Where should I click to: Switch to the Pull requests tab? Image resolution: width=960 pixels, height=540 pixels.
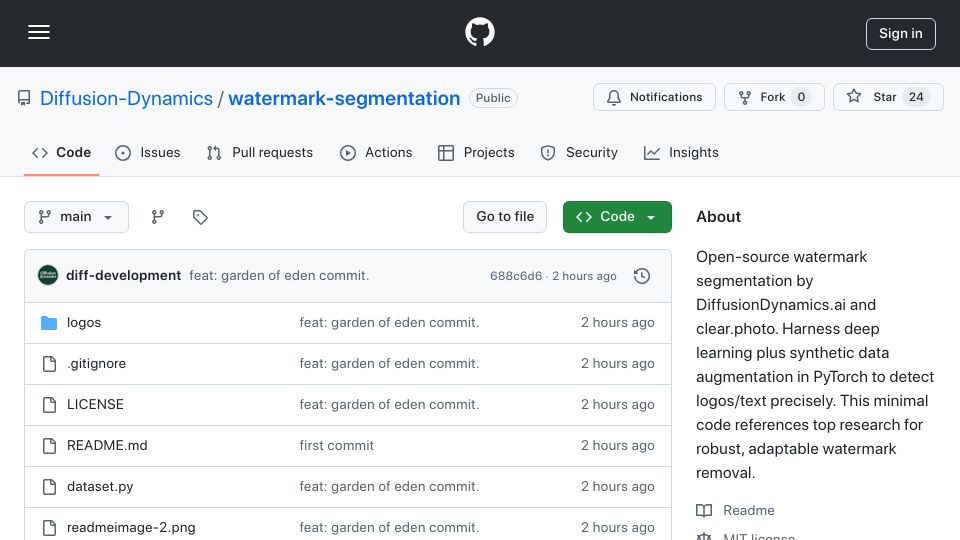coord(260,152)
